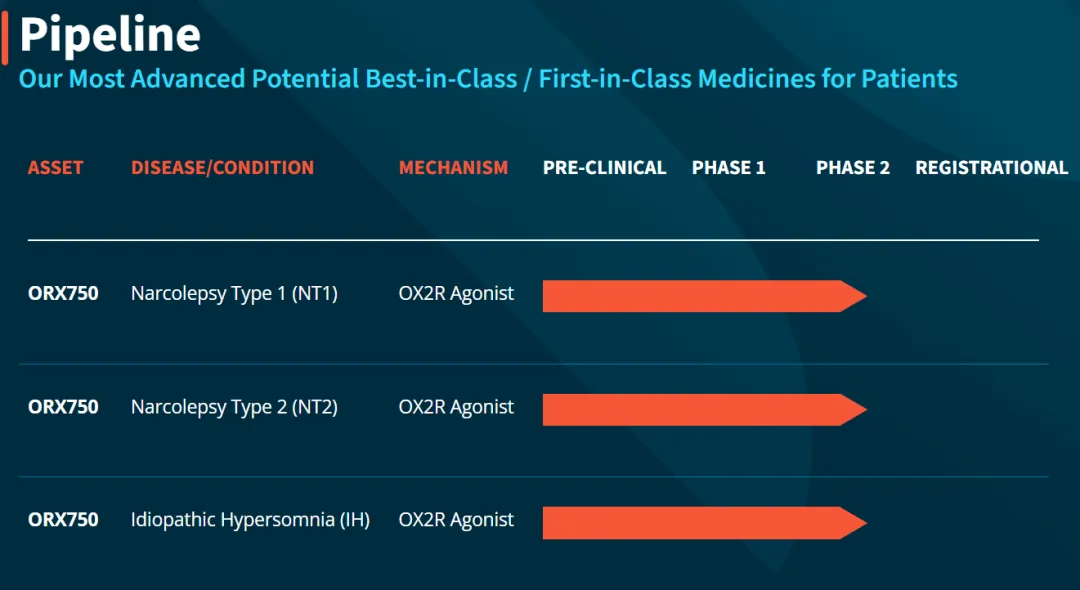This screenshot has height=590, width=1080.
Task: Open the Narcolepsy Type 2 (NT2) entry
Action: 234,407
